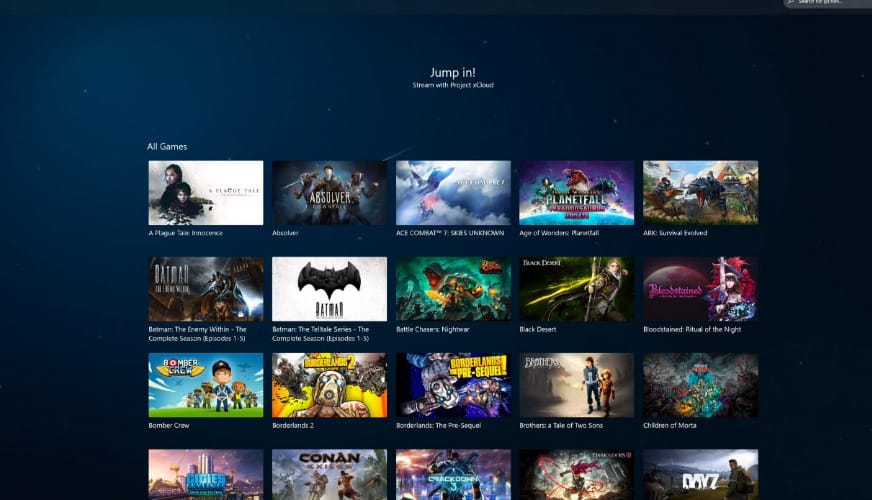Click the 'All Games' section heading
Screen dimensions: 872x500
tap(167, 147)
